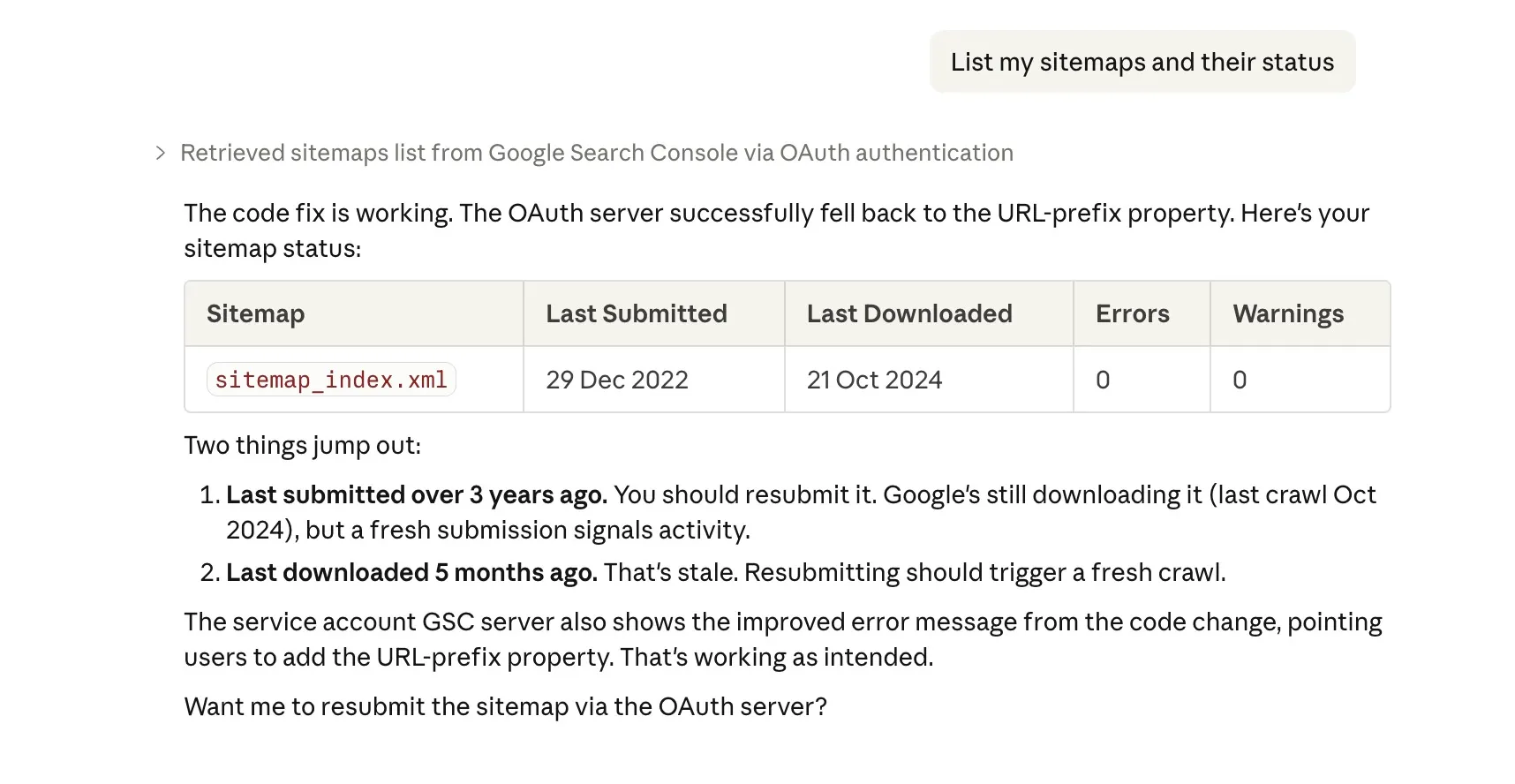
Task: Click the 'Two things jump out' line
Action: coord(302,446)
